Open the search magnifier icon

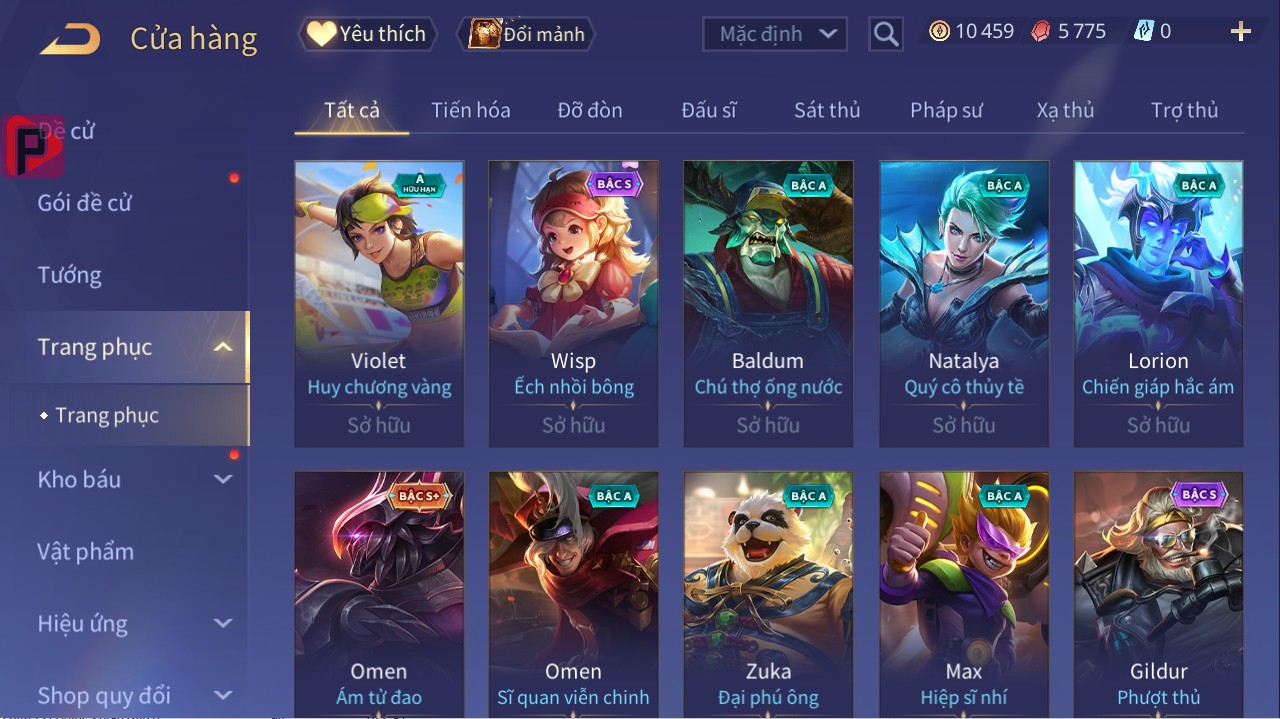coord(886,34)
